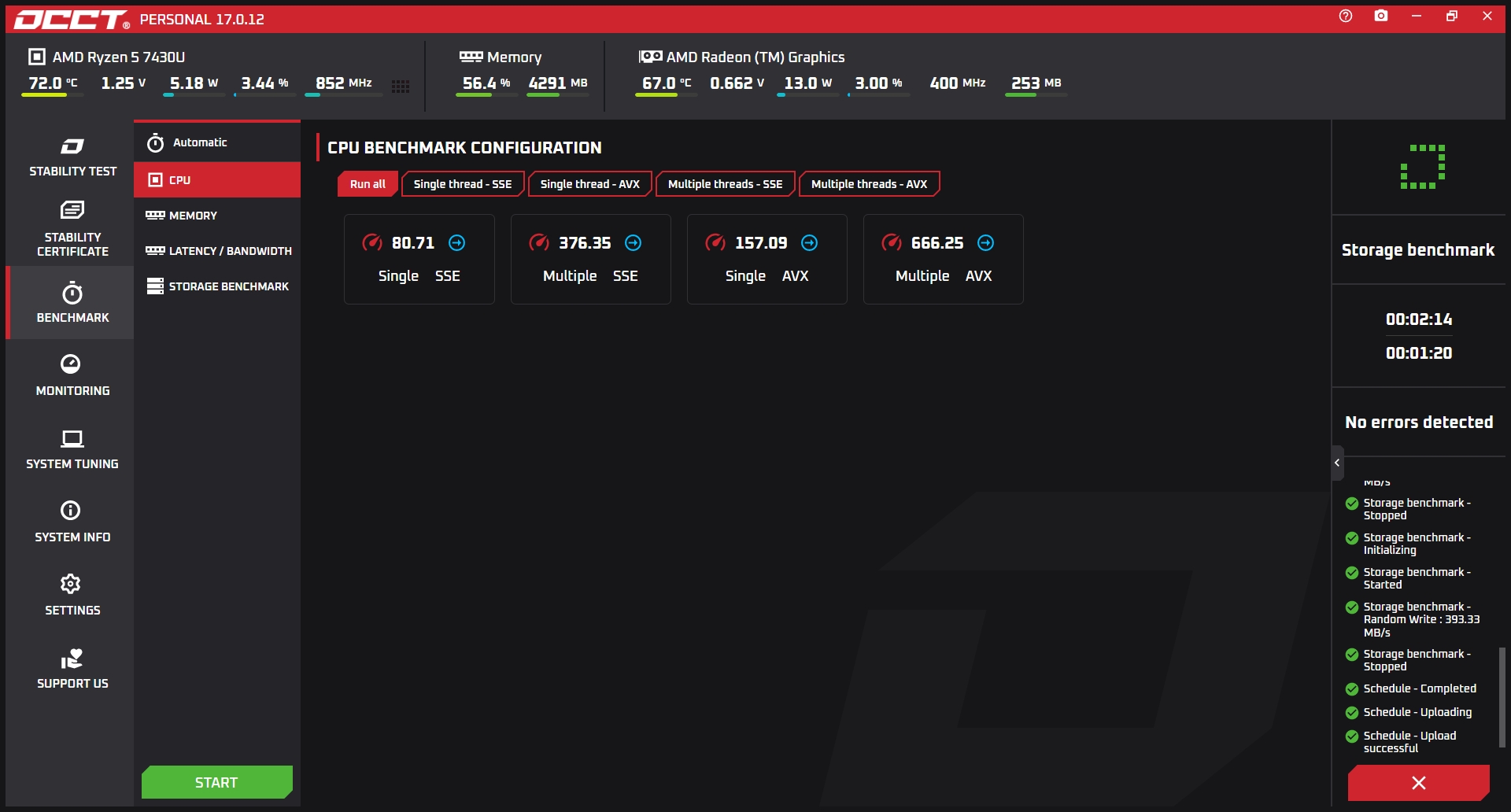1511x812 pixels.
Task: Open details arrow for 80.71 score
Action: [x=456, y=243]
